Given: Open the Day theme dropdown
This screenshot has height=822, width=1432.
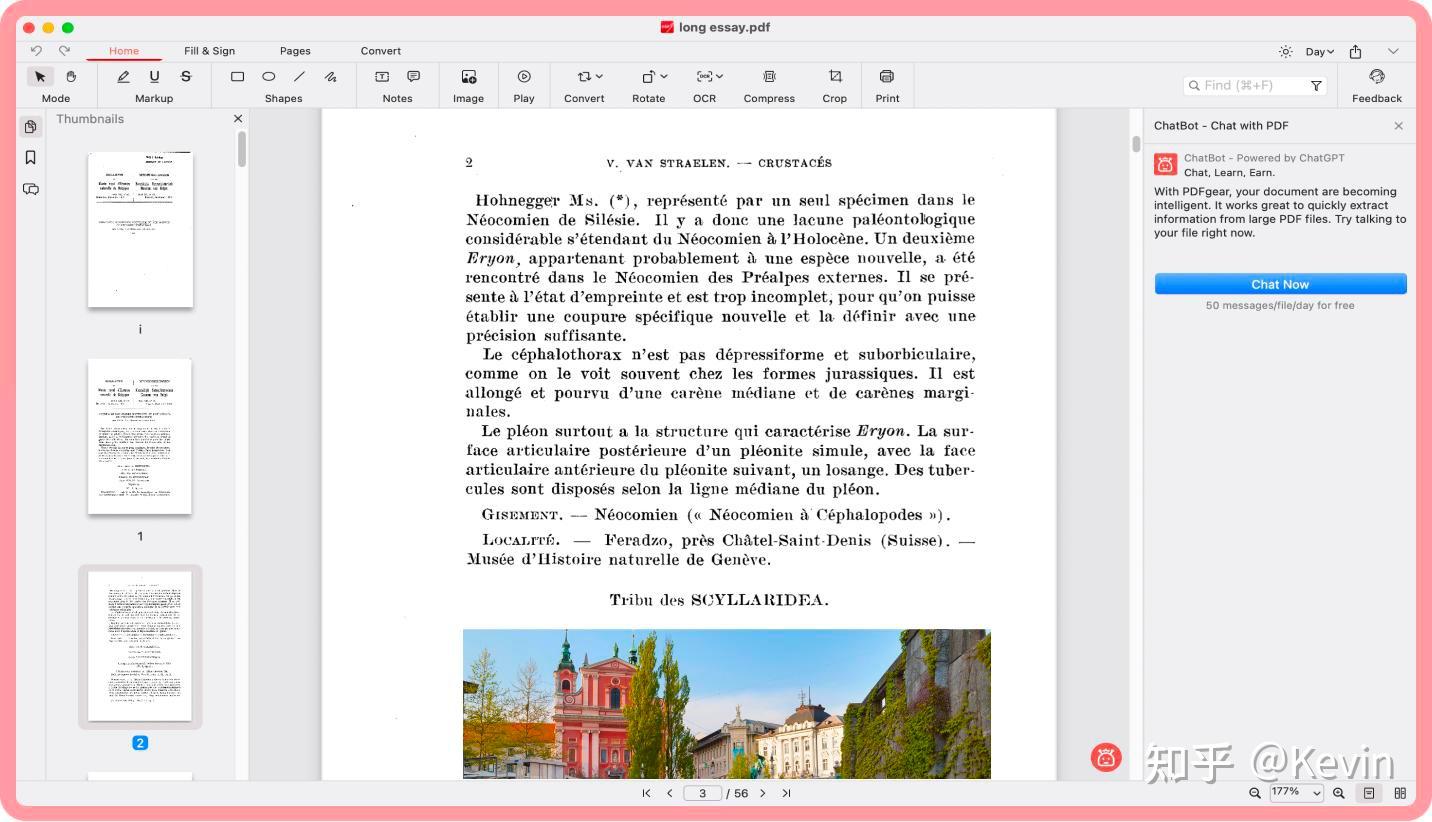Looking at the screenshot, I should [x=1320, y=51].
